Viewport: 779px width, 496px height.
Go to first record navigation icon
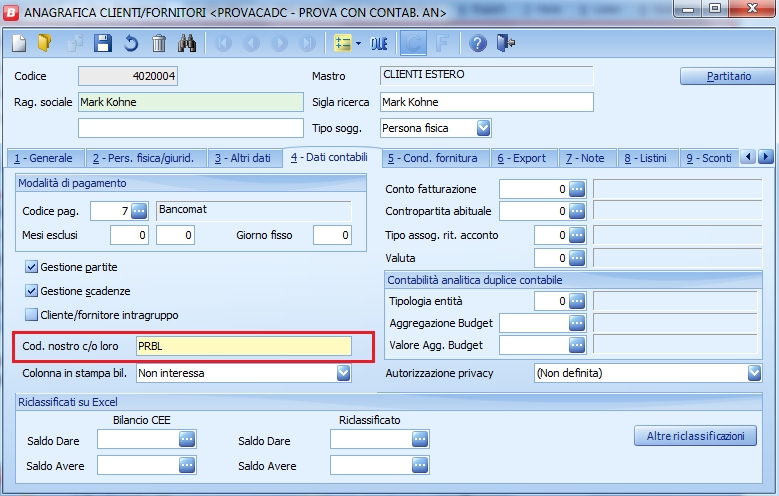[x=223, y=43]
